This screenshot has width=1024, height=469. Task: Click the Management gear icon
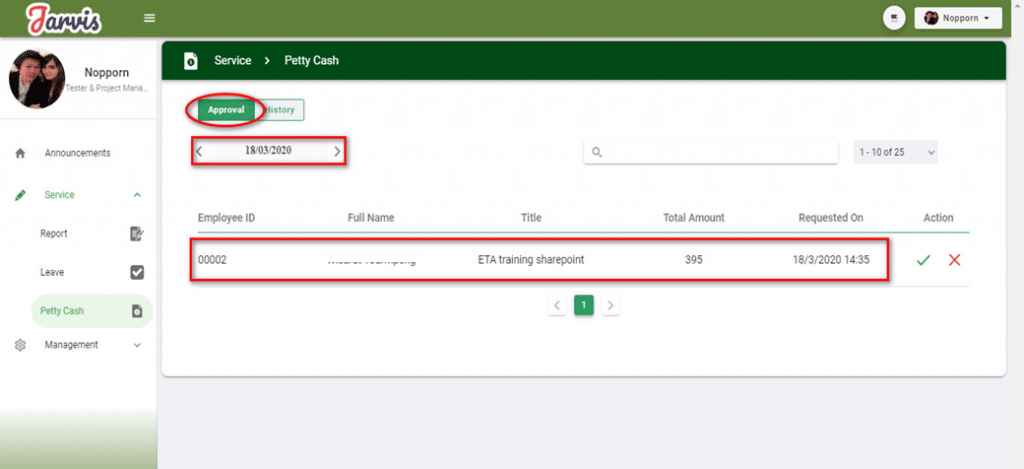click(20, 345)
